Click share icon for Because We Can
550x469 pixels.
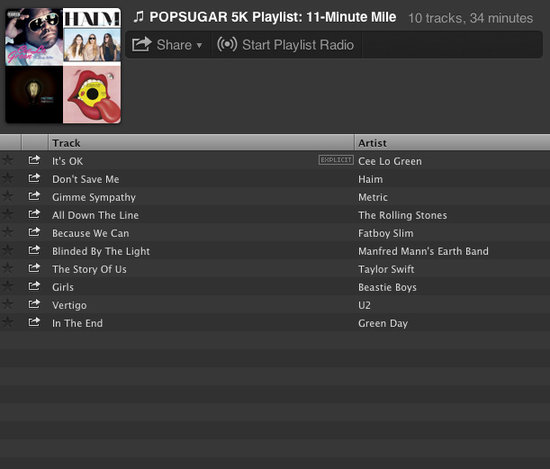34,232
